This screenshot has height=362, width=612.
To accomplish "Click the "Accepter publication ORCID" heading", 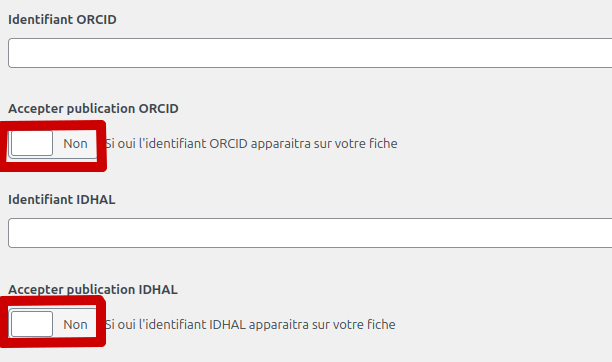I will [x=93, y=109].
